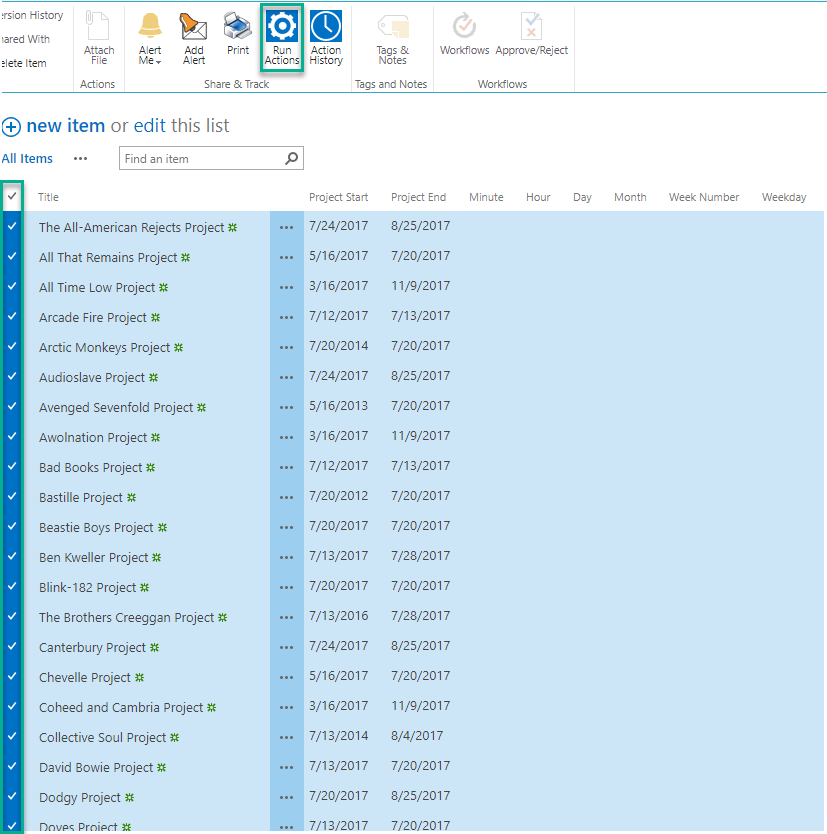Viewport: 827px width, 834px height.
Task: Uncheck the Bad Books Project row
Action: (12, 466)
